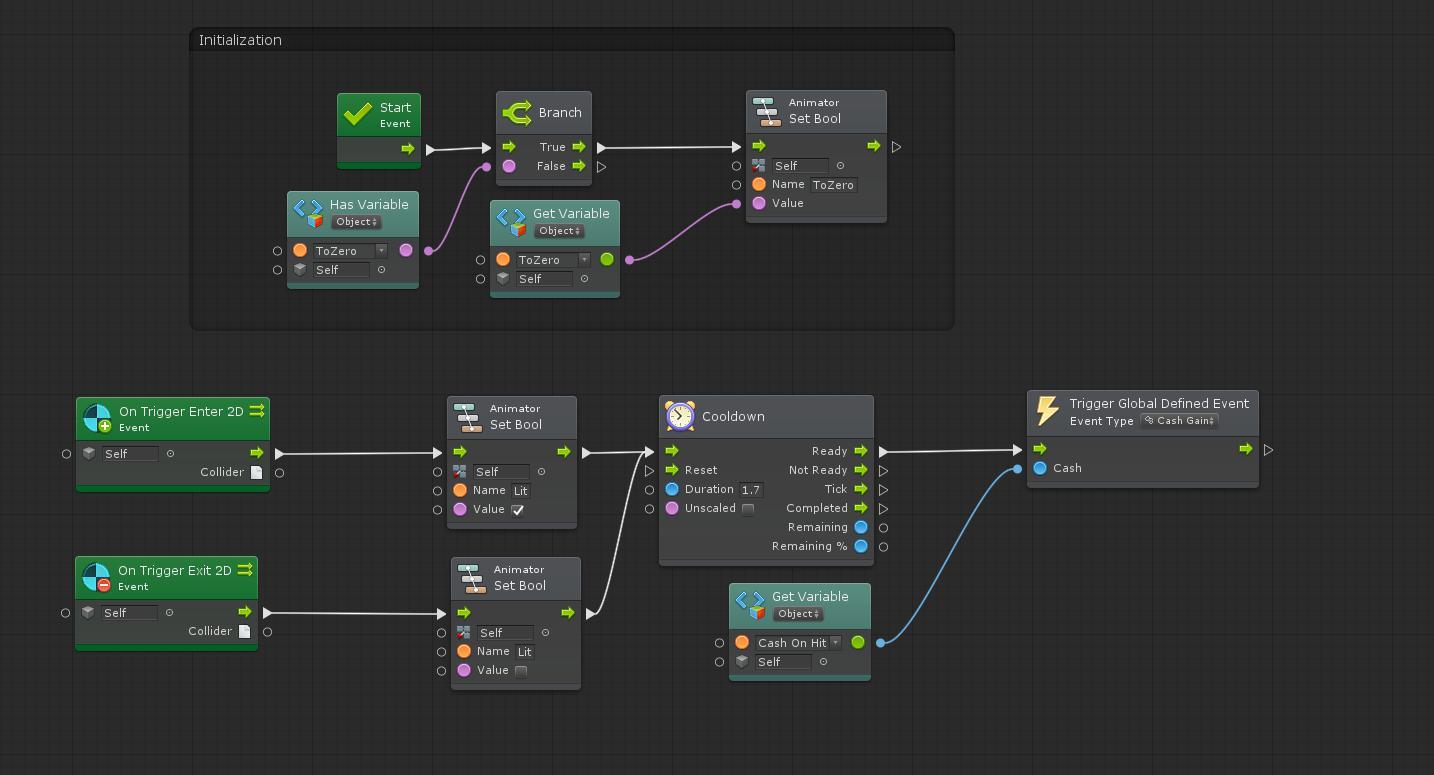
Task: Click the Animator icon in Initialization Set Bool
Action: click(765, 110)
